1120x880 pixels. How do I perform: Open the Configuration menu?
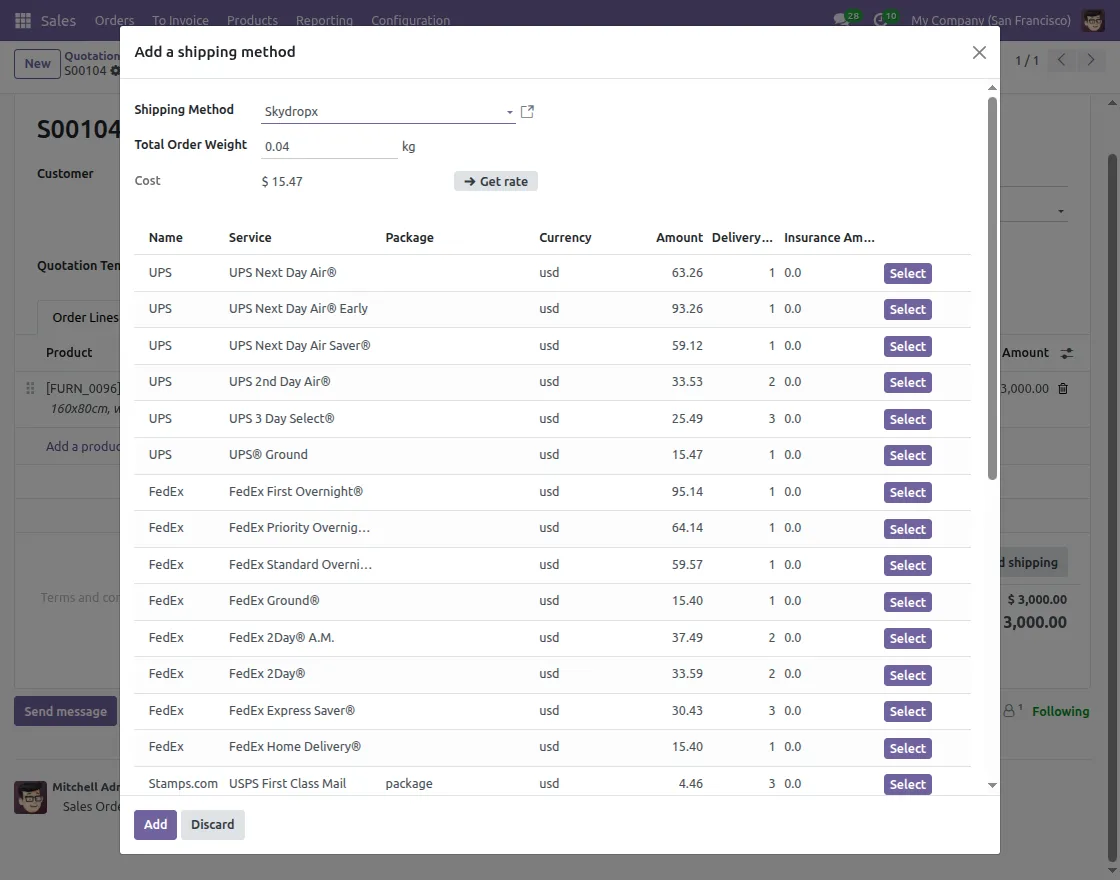tap(410, 20)
